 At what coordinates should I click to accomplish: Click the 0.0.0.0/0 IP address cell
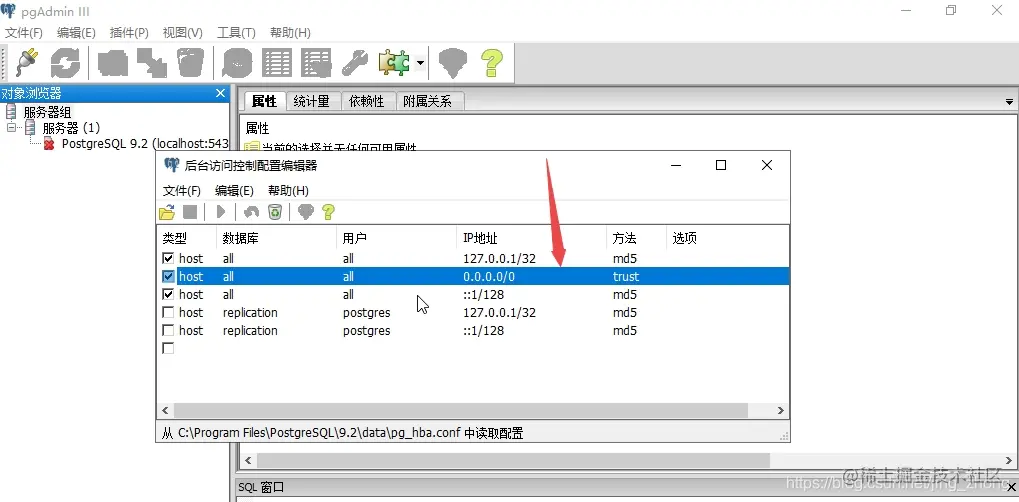(489, 276)
